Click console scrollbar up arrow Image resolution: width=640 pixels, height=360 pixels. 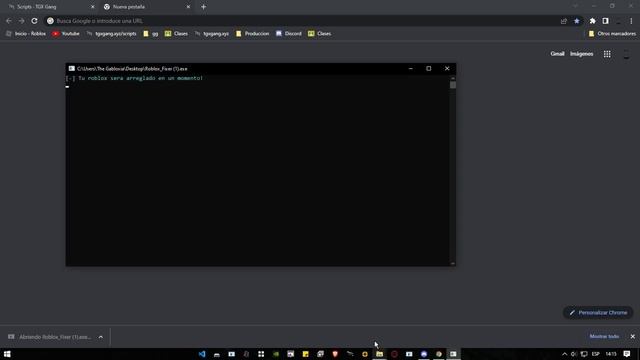click(453, 78)
